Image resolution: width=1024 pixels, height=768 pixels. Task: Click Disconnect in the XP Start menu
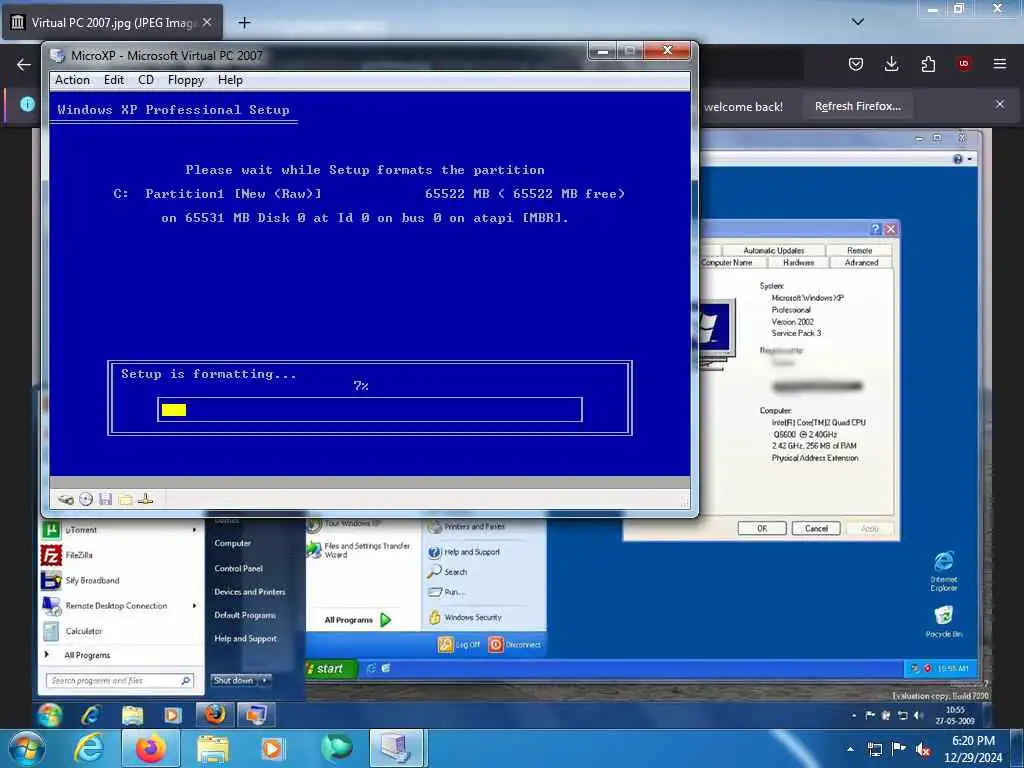tap(515, 645)
